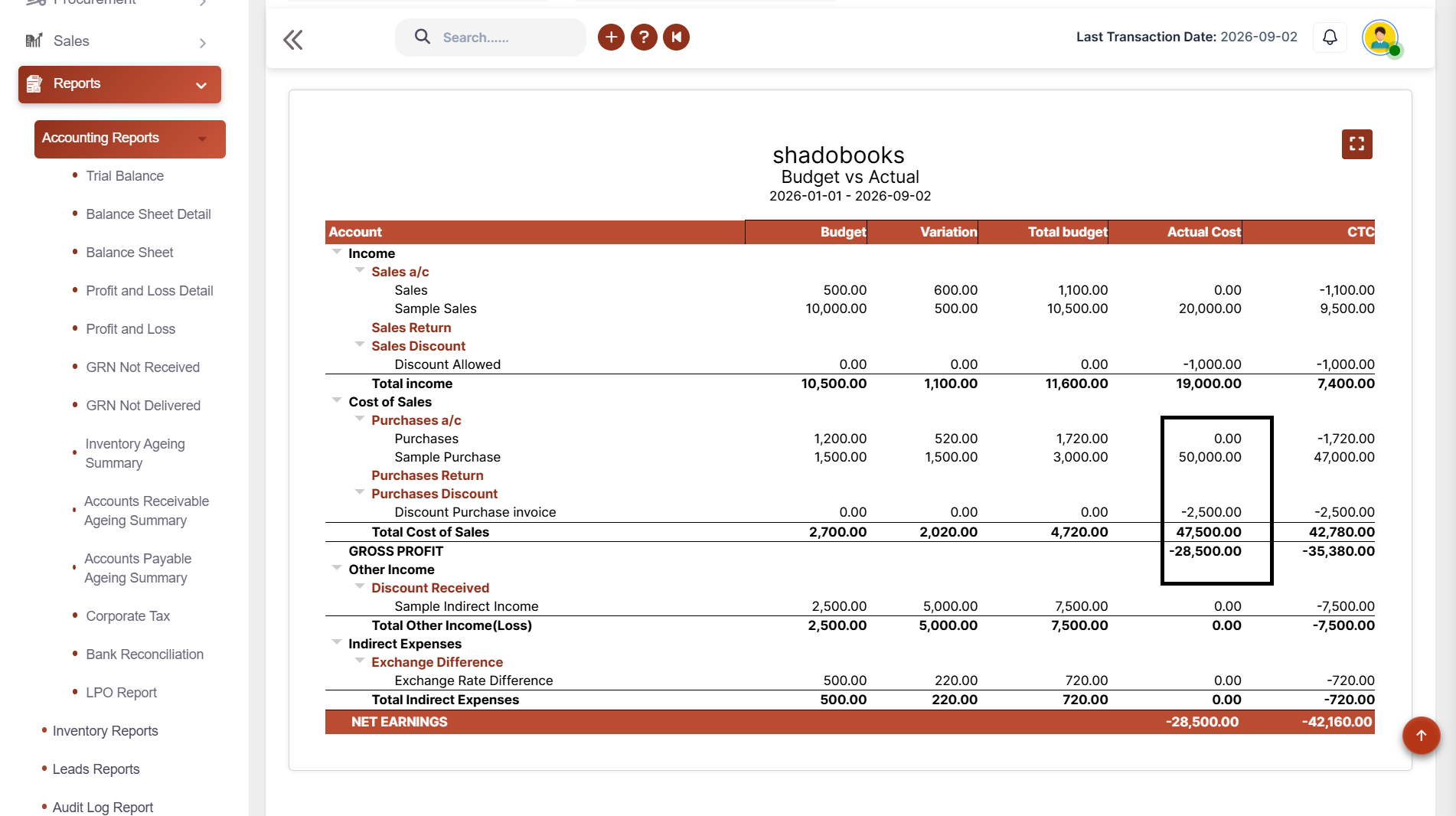This screenshot has width=1456, height=816.
Task: Open notifications bell
Action: pyautogui.click(x=1330, y=37)
